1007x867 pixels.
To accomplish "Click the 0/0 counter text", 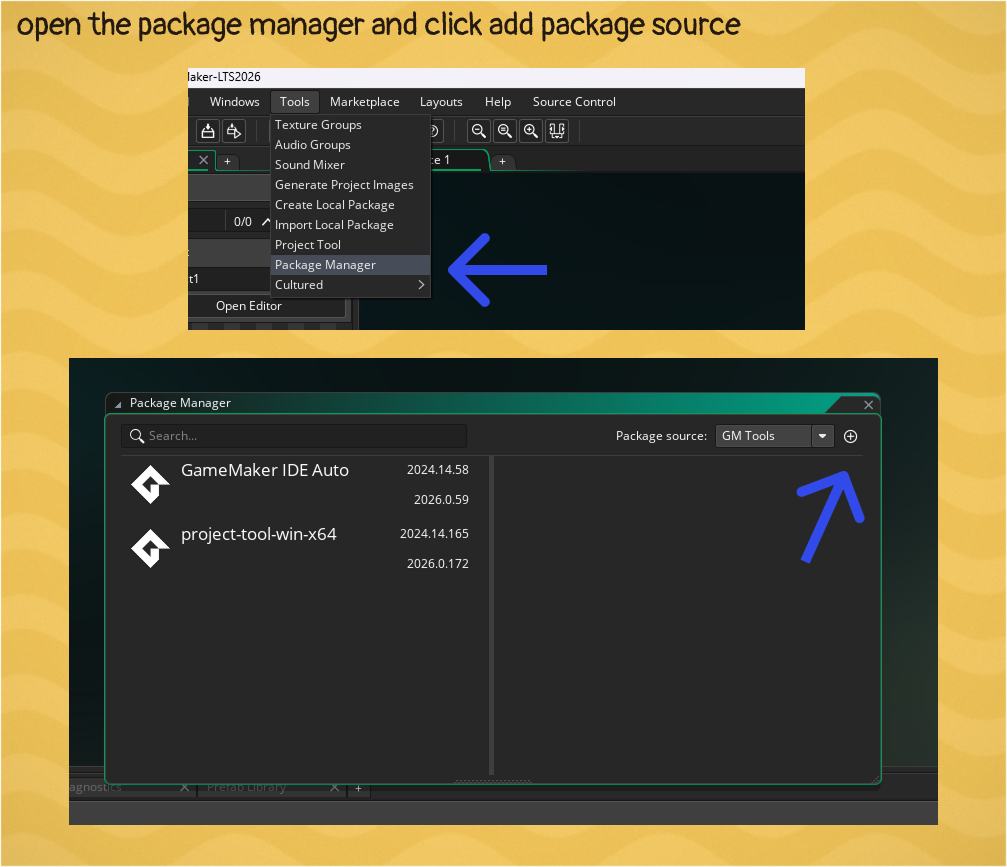I will pos(243,222).
